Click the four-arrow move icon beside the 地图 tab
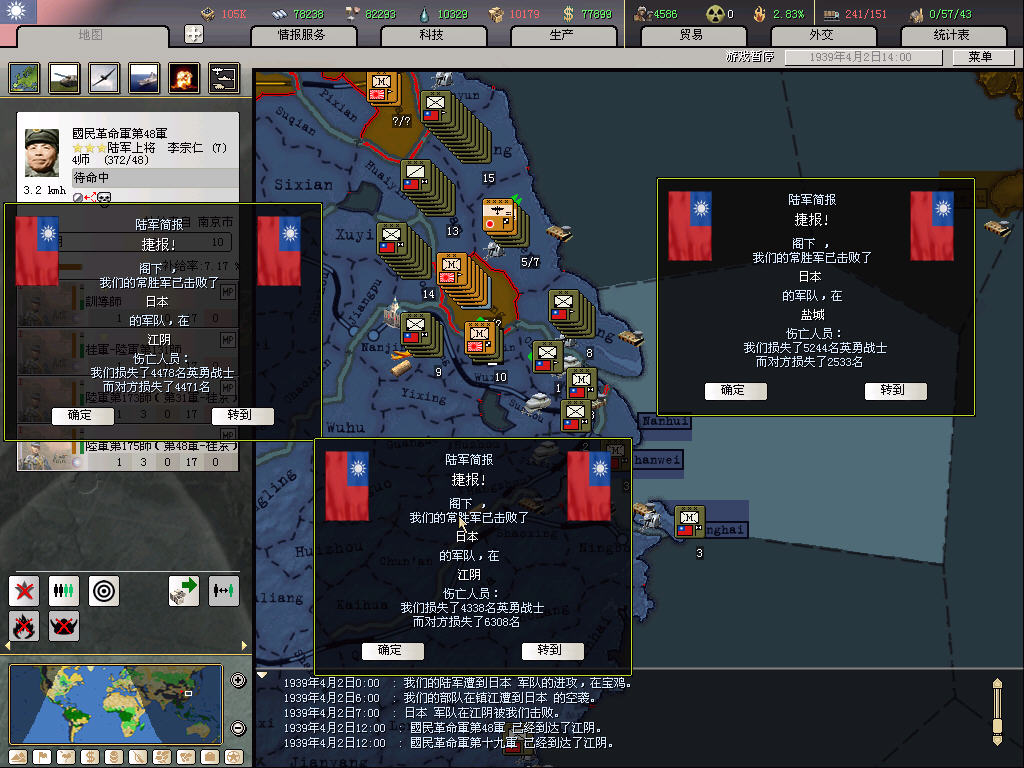The height and width of the screenshot is (768, 1024). [x=194, y=34]
